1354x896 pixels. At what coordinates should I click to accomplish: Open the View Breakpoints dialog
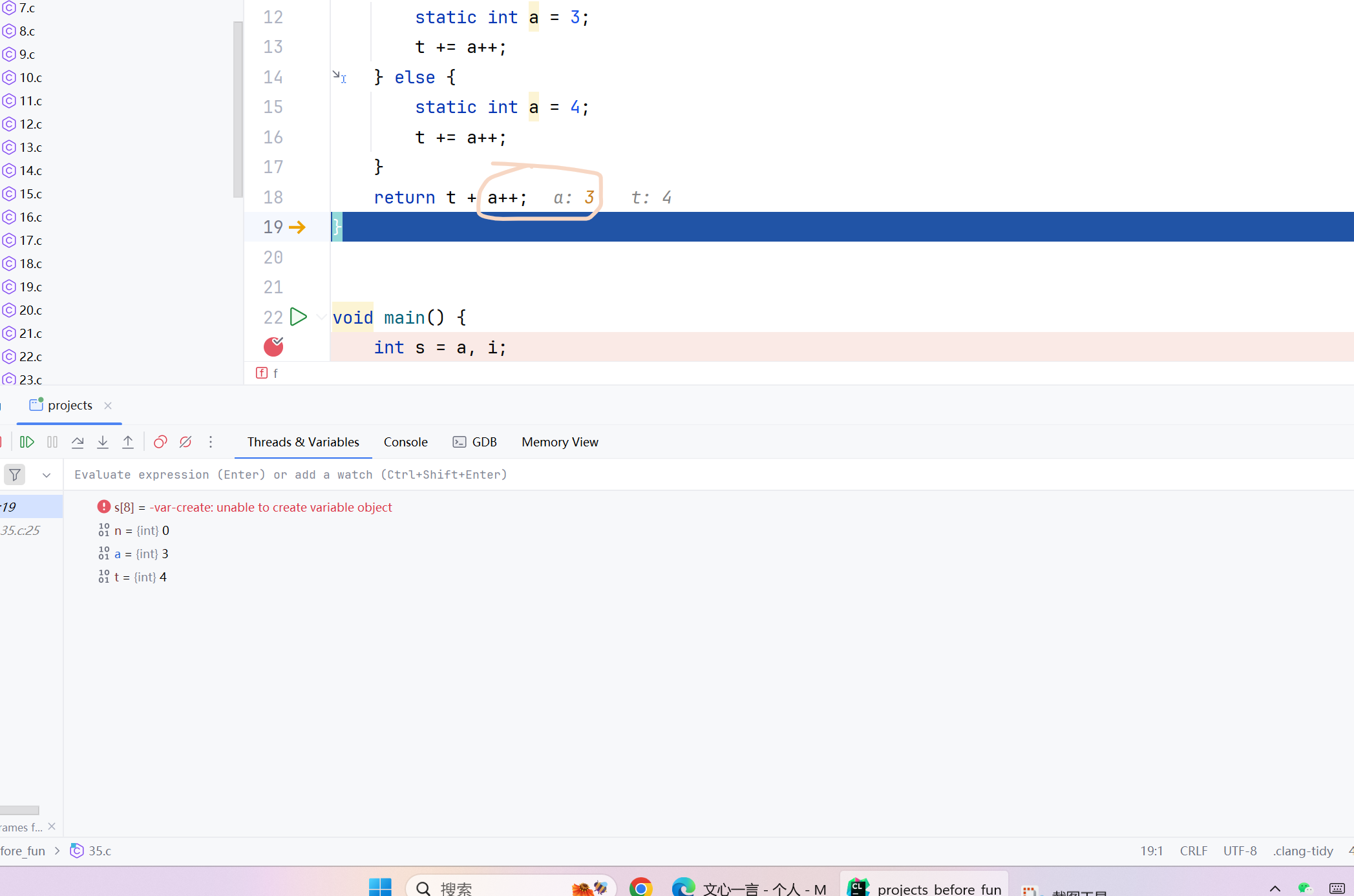coord(160,442)
